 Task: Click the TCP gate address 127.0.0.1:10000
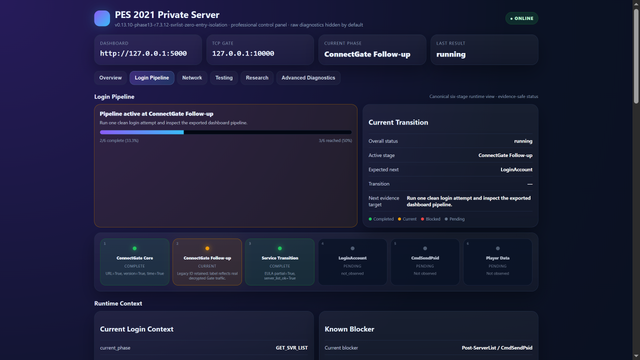coord(243,53)
